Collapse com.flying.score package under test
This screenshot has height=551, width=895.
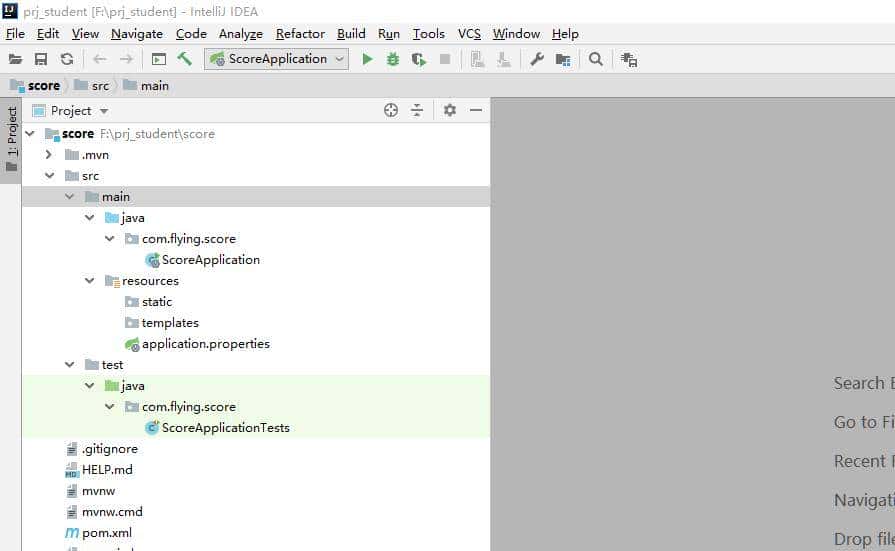coord(110,407)
